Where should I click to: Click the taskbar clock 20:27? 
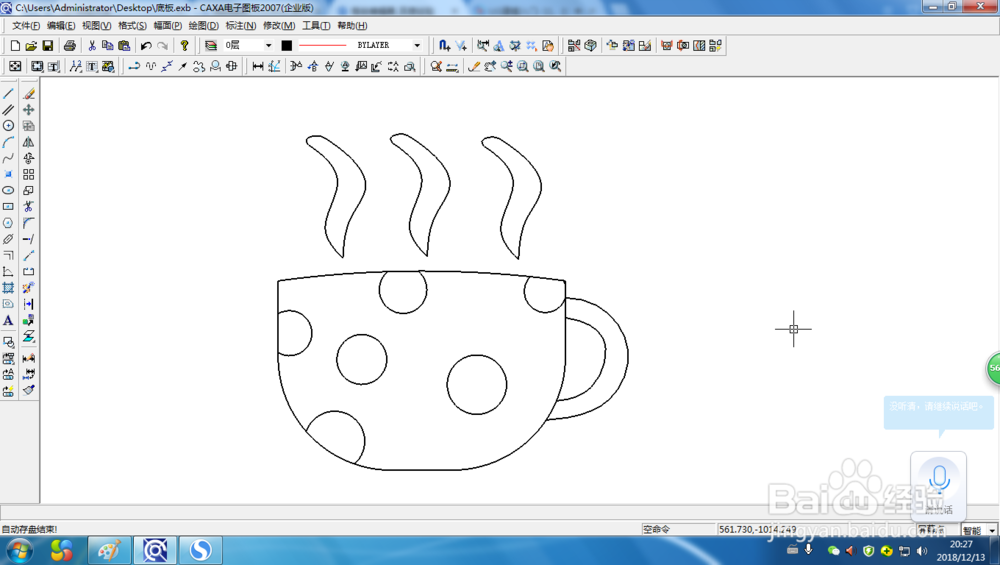pyautogui.click(x=961, y=544)
